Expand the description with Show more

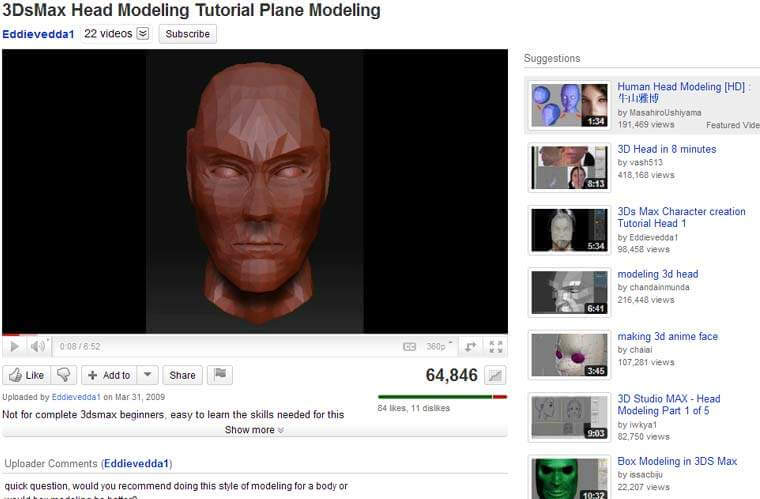pos(254,430)
